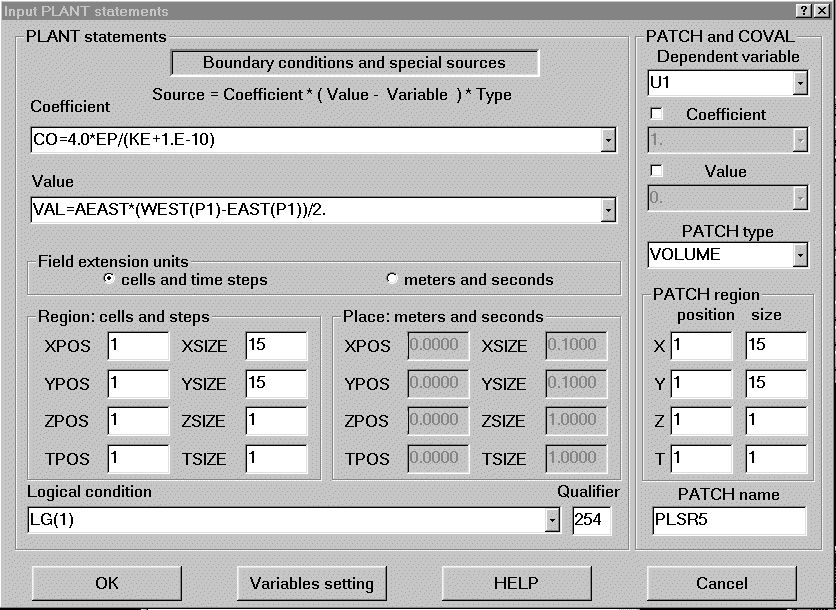Close the Input PLANT statements dialog

[x=822, y=10]
